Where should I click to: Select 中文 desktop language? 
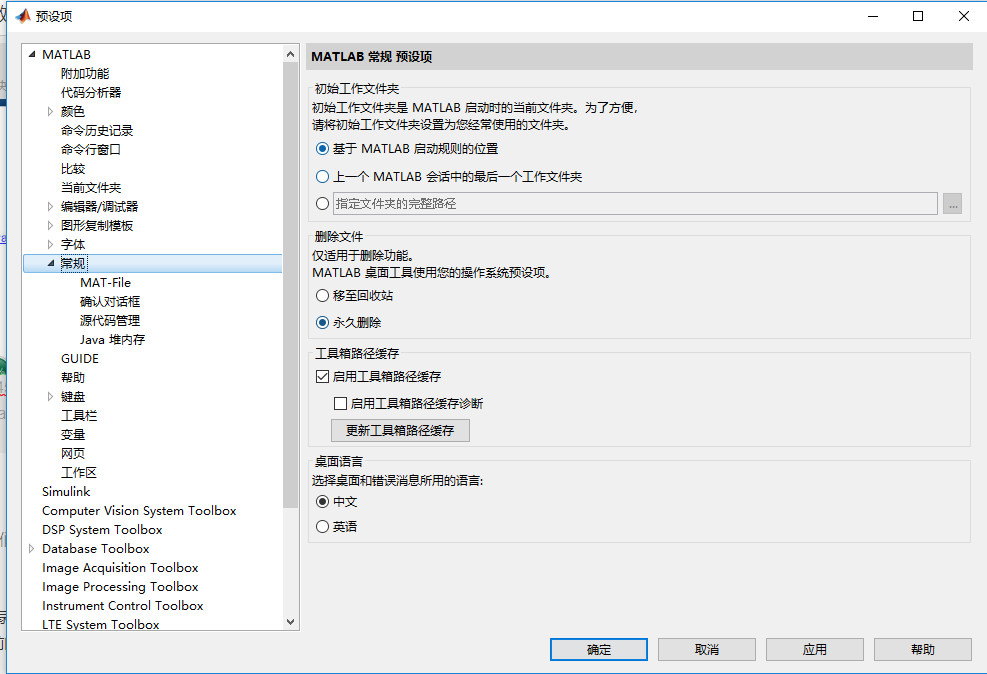(322, 502)
